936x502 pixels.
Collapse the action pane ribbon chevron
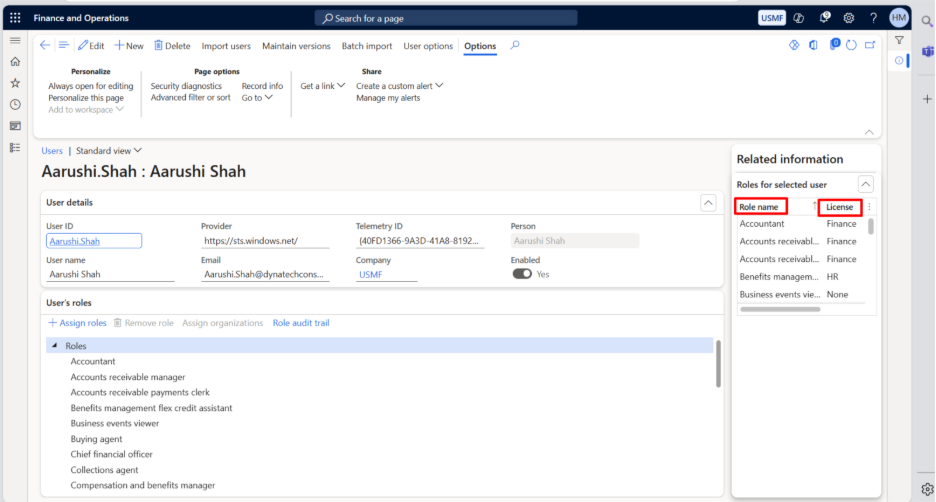(x=869, y=132)
